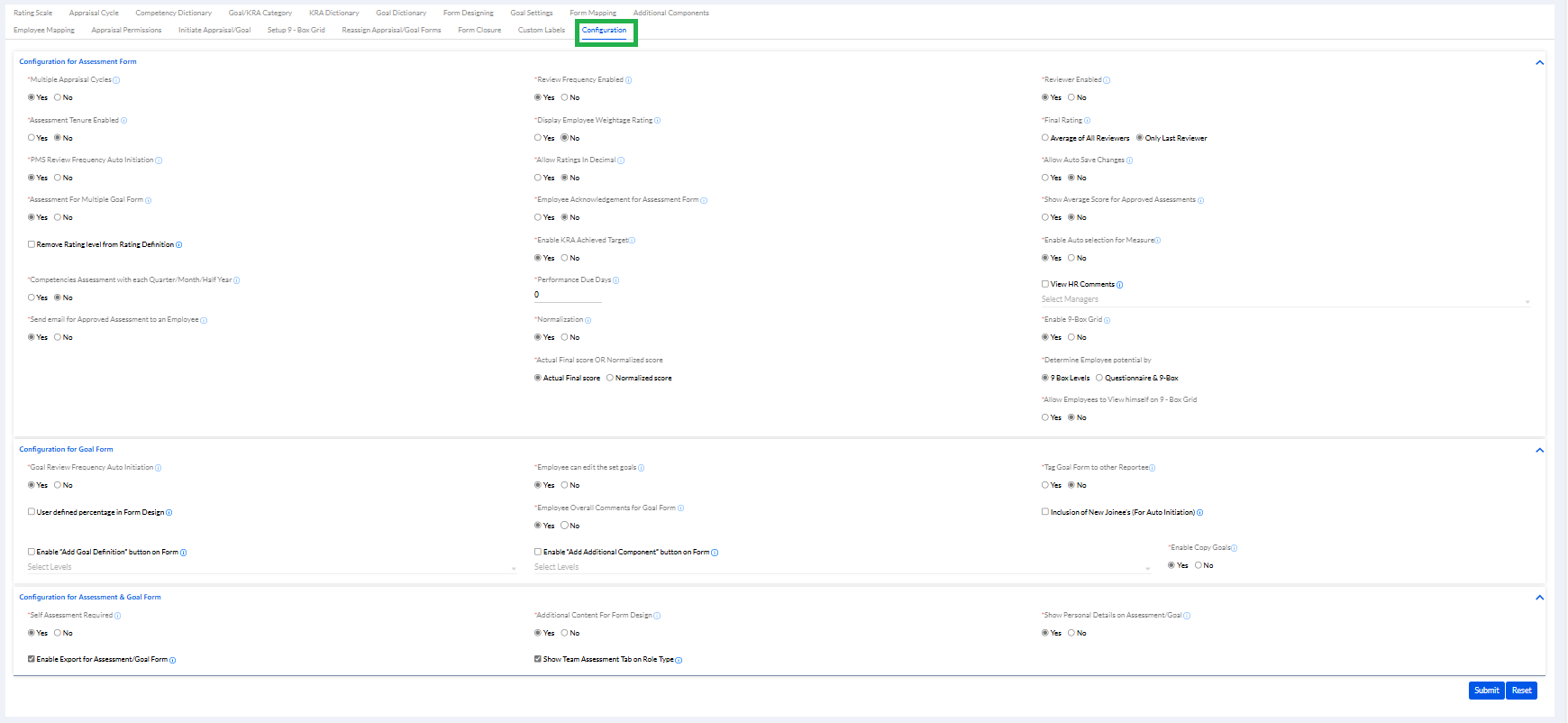Check Remove Rating level from Rating Definition
Image resolution: width=1568 pixels, height=723 pixels.
click(x=32, y=244)
